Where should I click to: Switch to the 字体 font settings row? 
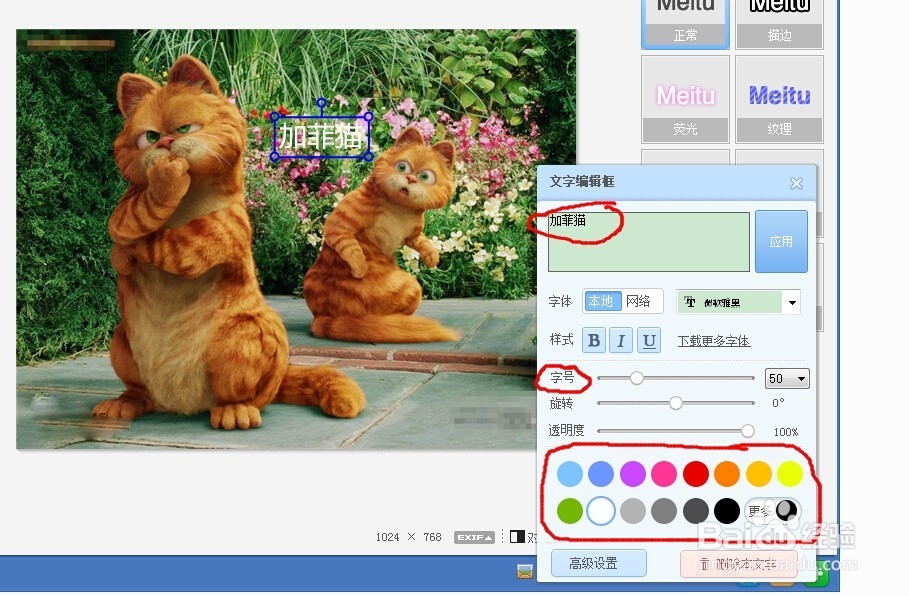pos(560,300)
